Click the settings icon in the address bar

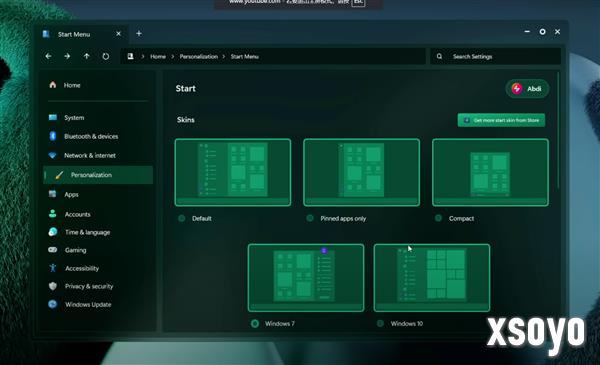(x=130, y=56)
